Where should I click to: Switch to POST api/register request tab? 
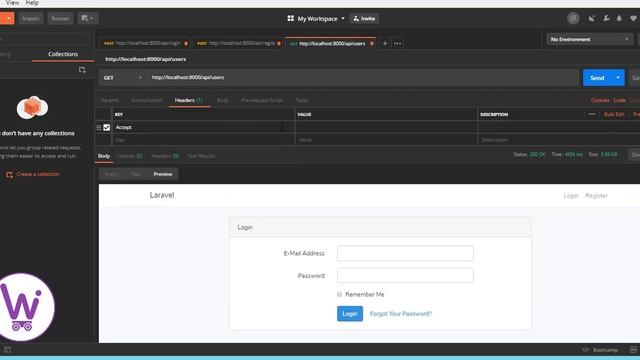(x=239, y=43)
